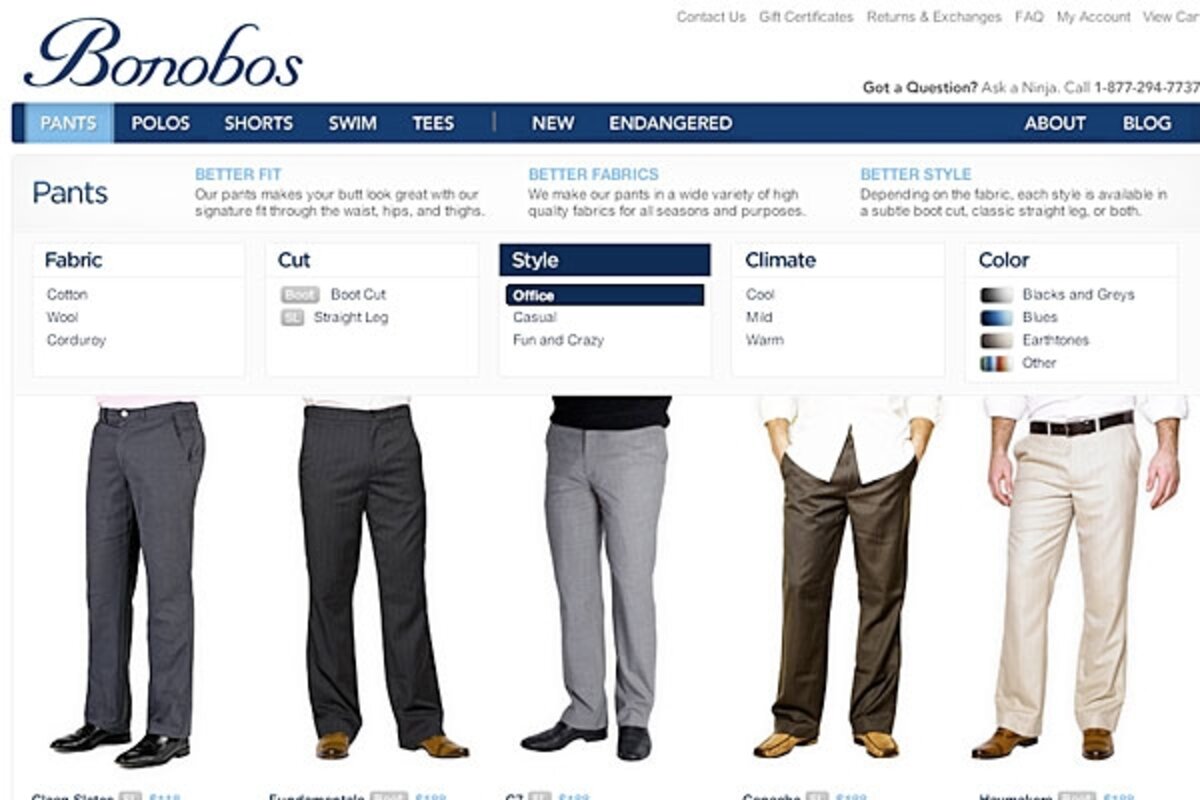Open the Returns & Exchanges link
Screen dimensions: 1200x800
[934, 17]
